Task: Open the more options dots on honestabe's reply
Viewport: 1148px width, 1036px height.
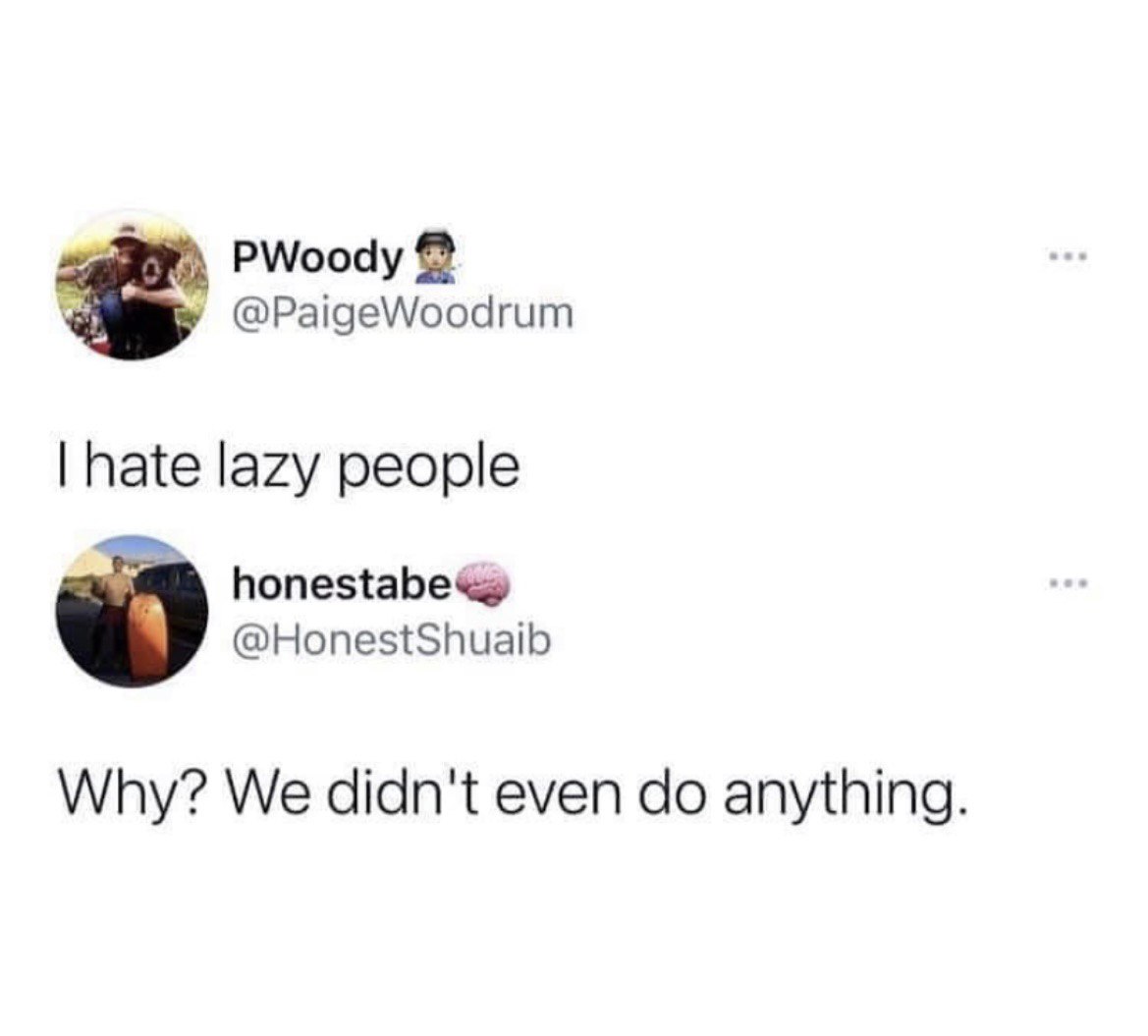Action: click(1068, 583)
